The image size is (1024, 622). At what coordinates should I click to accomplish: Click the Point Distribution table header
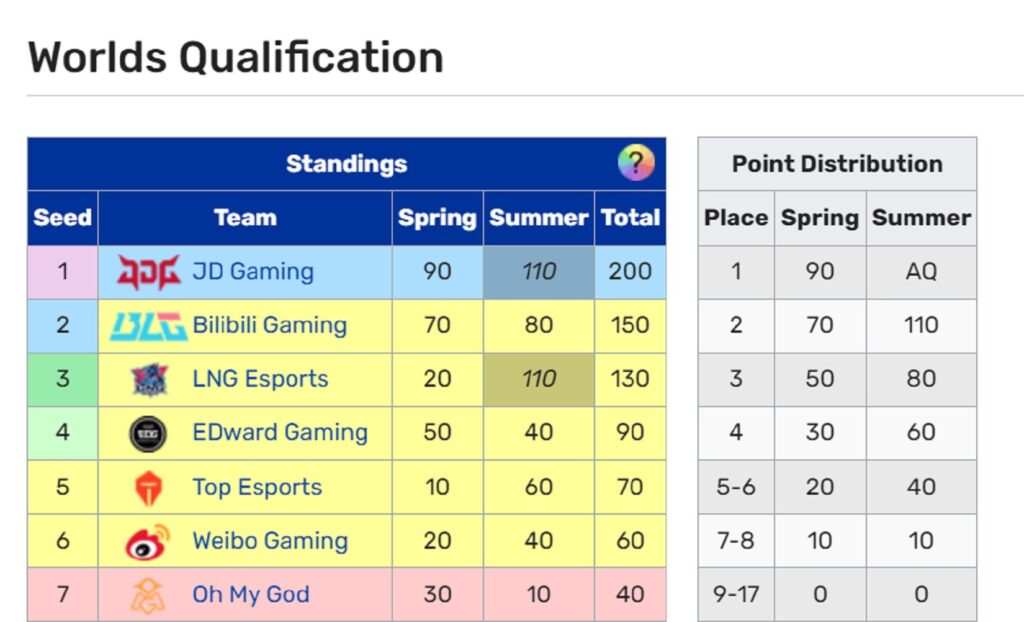tap(837, 164)
